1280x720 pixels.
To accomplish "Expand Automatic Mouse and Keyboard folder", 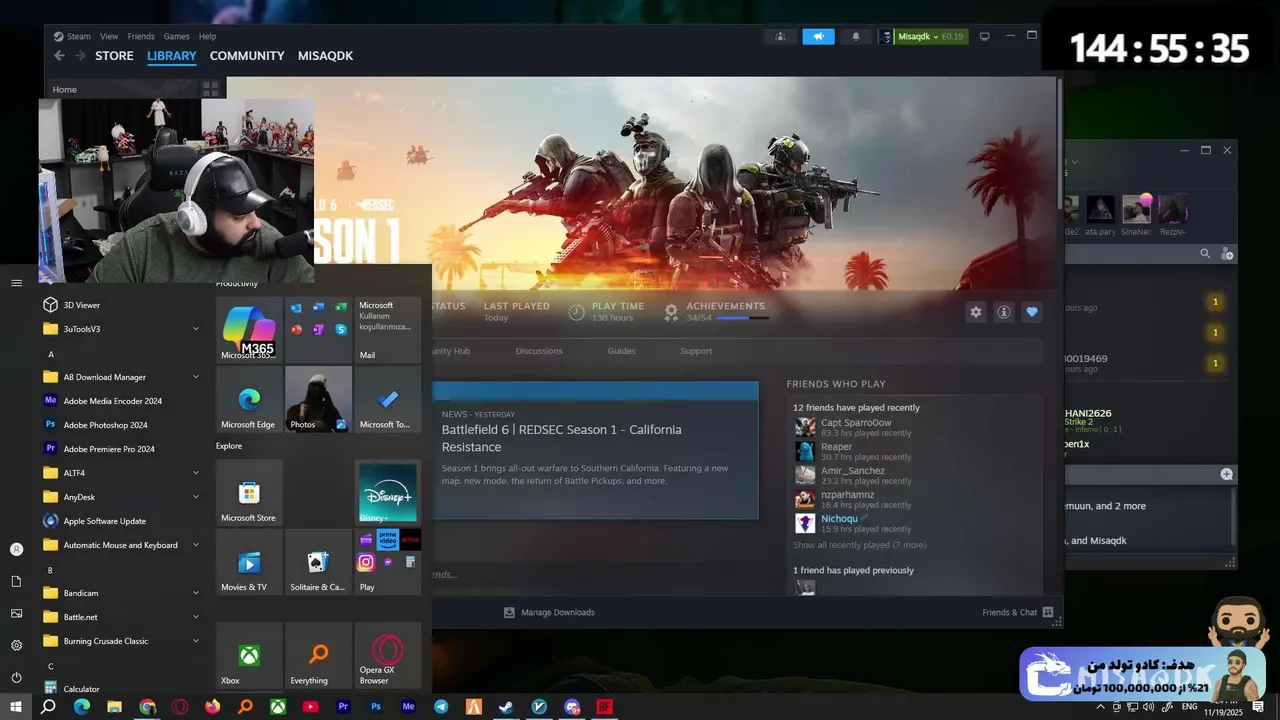I will (121, 545).
